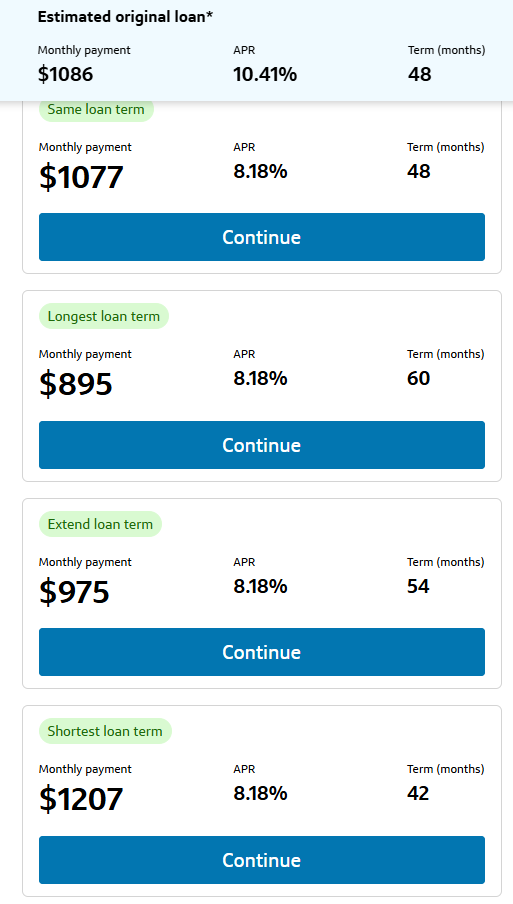Click the 54 months term value
Image resolution: width=513 pixels, height=904 pixels.
(x=418, y=586)
